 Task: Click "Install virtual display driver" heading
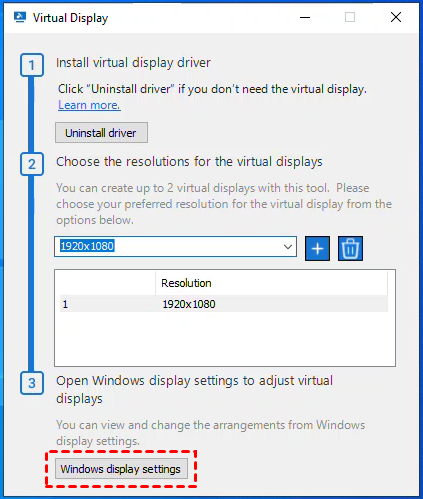[133, 63]
